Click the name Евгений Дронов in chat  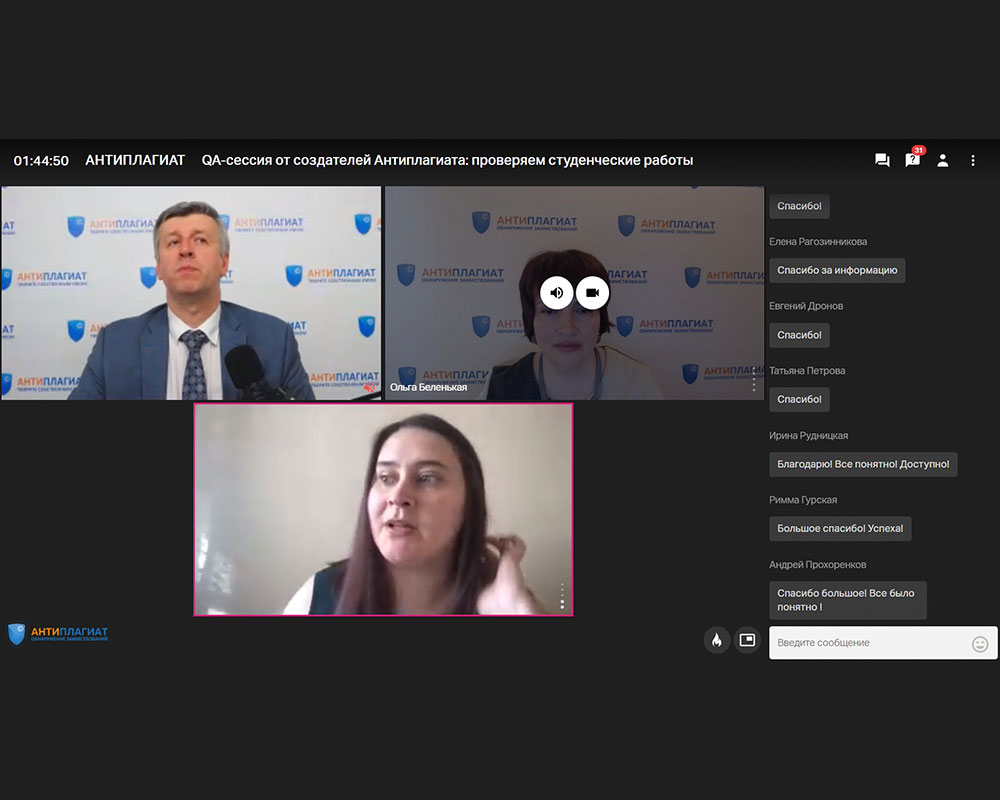coord(806,306)
